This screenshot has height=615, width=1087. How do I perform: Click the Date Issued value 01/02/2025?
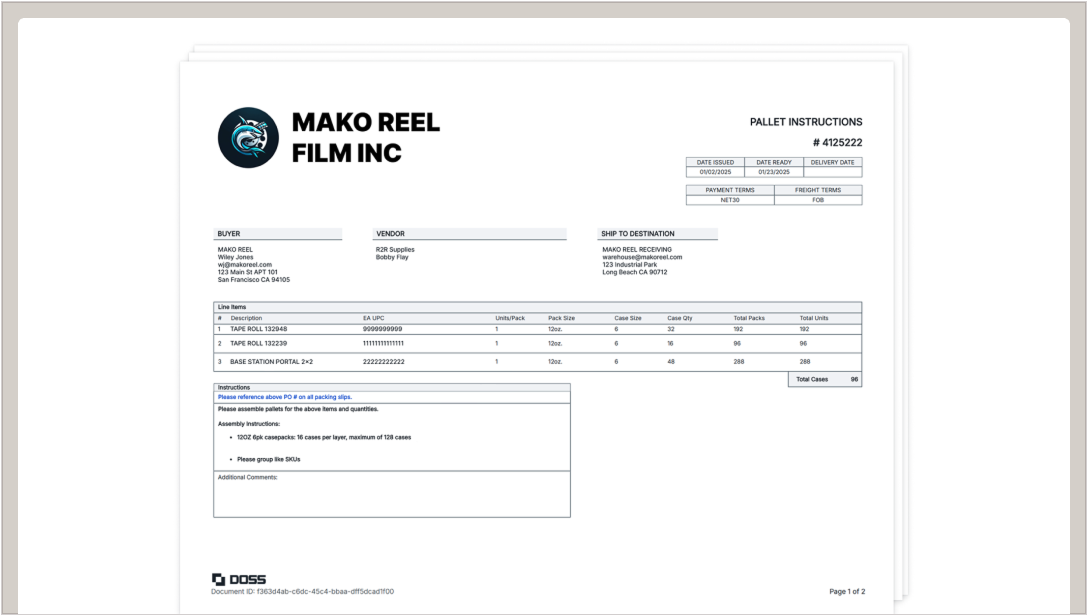tap(715, 172)
